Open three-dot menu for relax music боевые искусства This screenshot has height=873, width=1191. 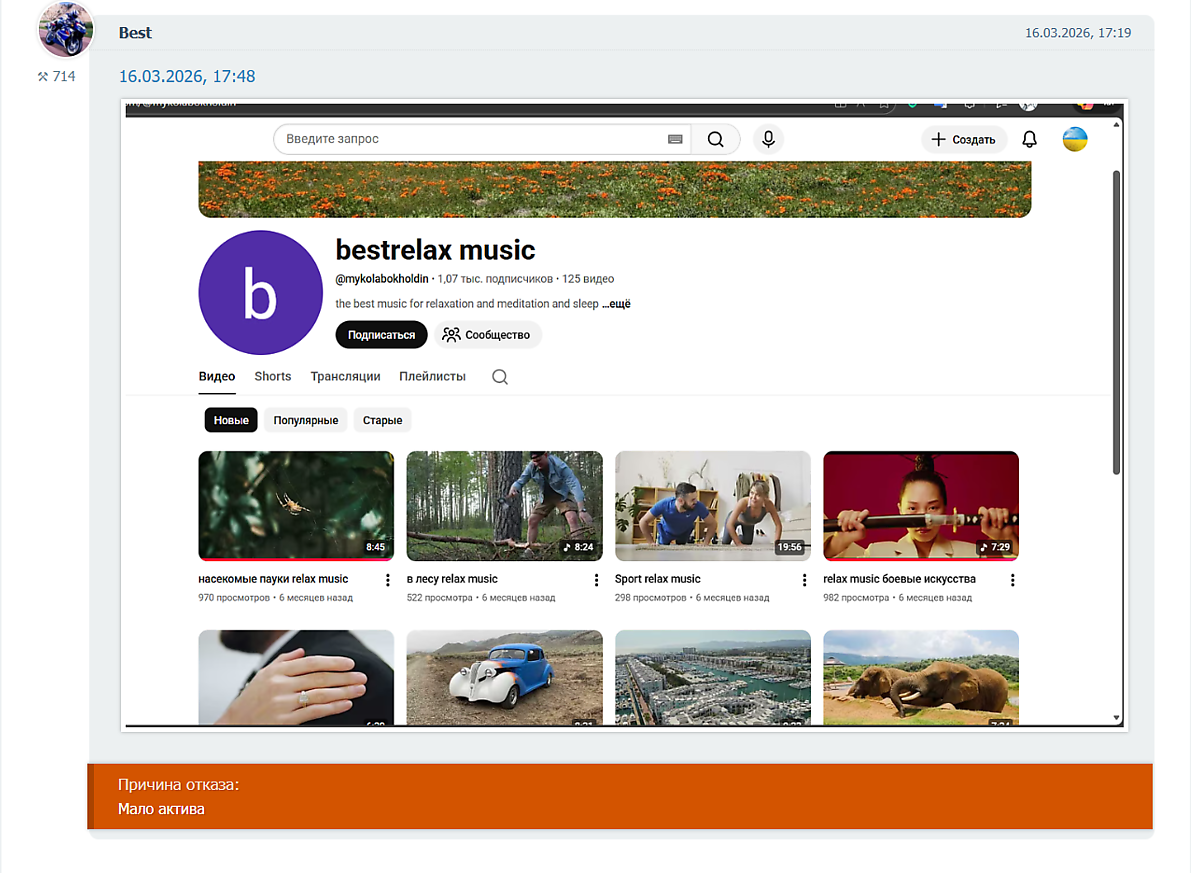[1012, 580]
